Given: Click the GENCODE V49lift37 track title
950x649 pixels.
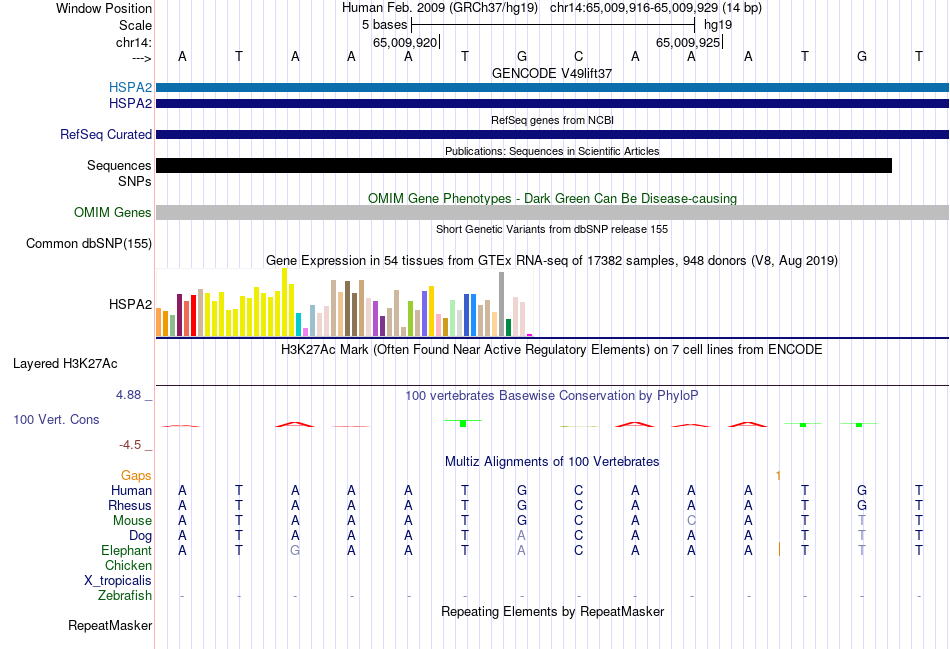Looking at the screenshot, I should point(552,73).
